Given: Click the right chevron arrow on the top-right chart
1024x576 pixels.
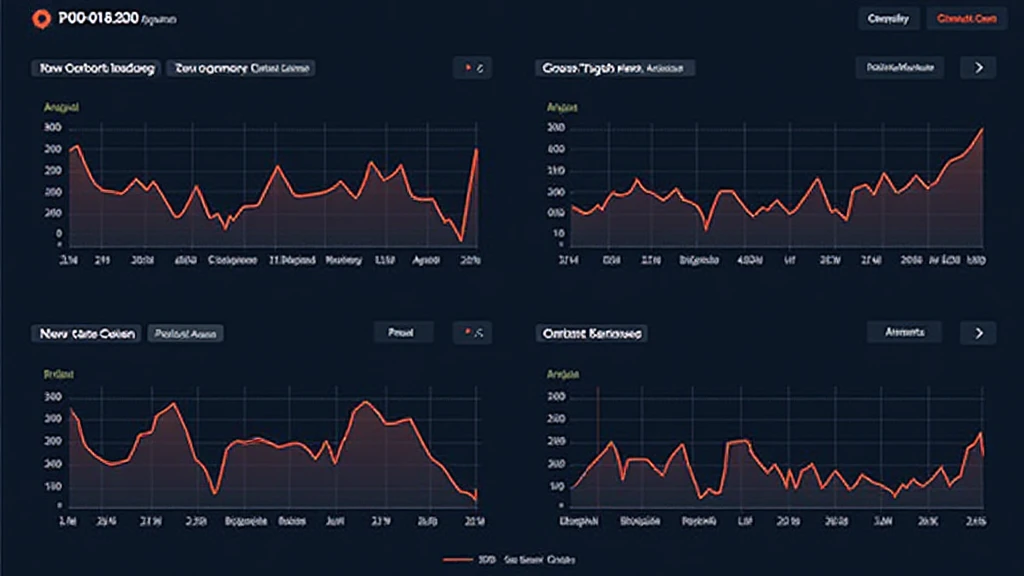Looking at the screenshot, I should pyautogui.click(x=978, y=68).
